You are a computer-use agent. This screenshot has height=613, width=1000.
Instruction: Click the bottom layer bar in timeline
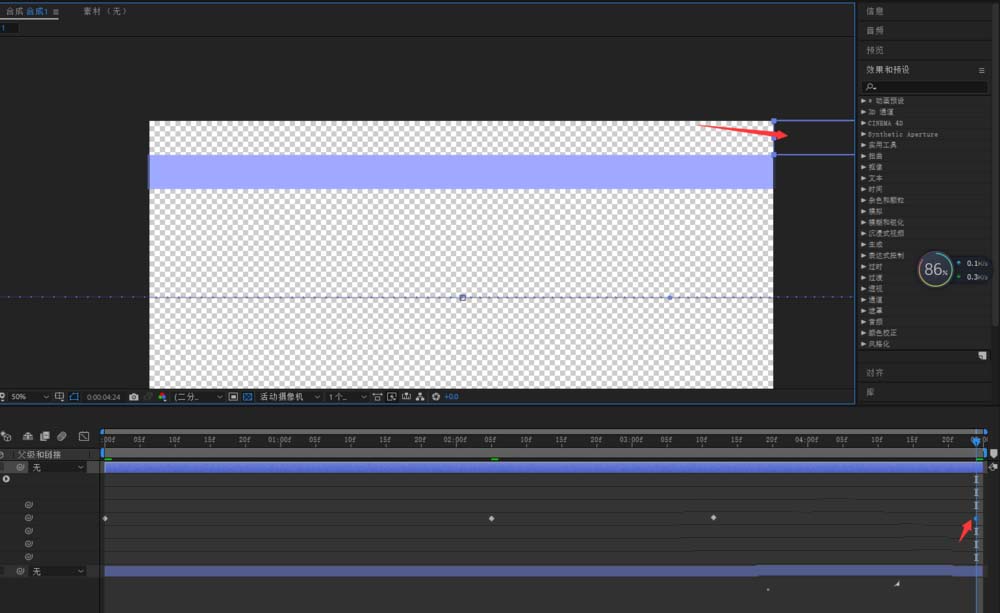tap(542, 572)
